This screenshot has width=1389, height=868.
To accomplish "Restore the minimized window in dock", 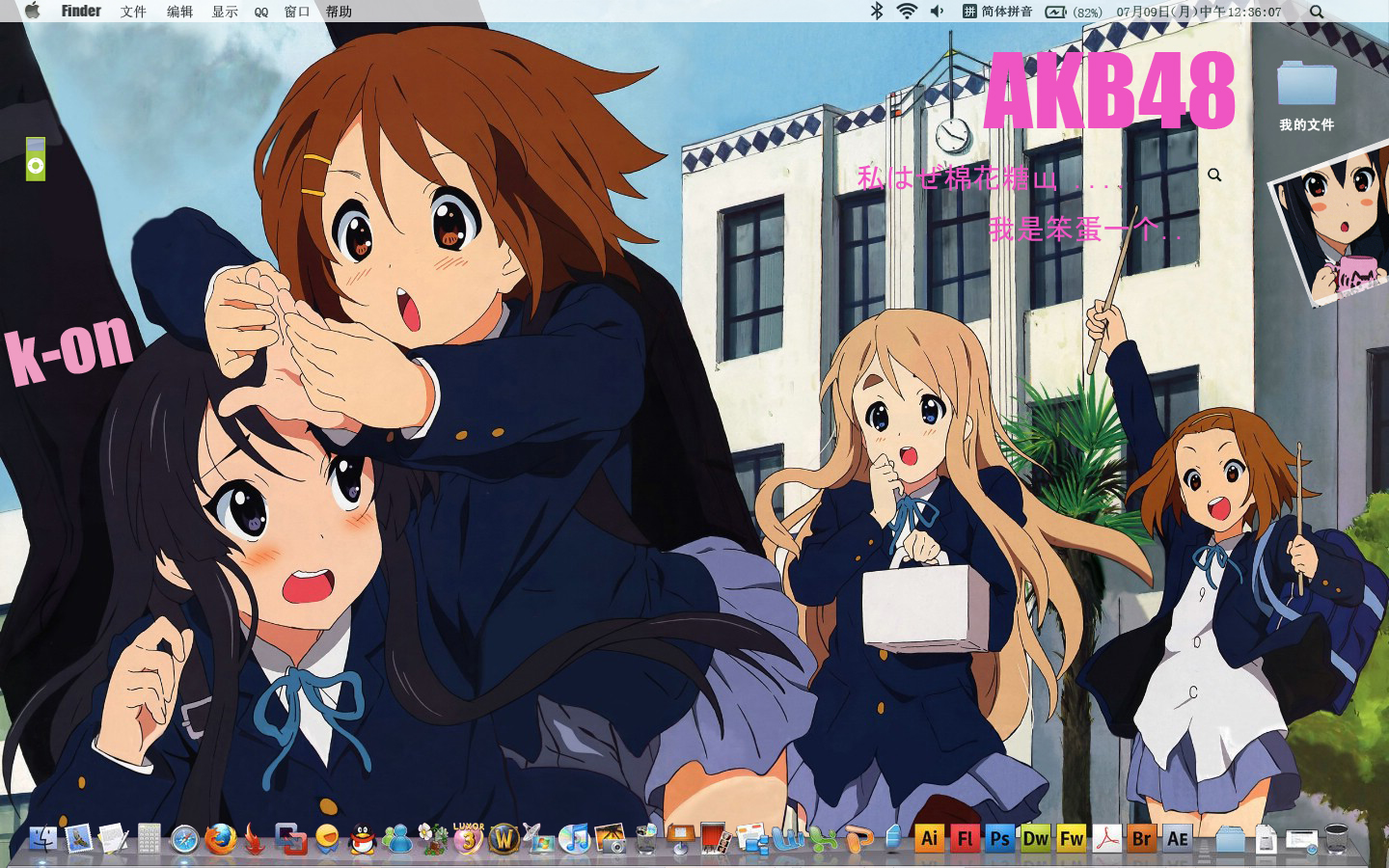I will coord(1301,841).
